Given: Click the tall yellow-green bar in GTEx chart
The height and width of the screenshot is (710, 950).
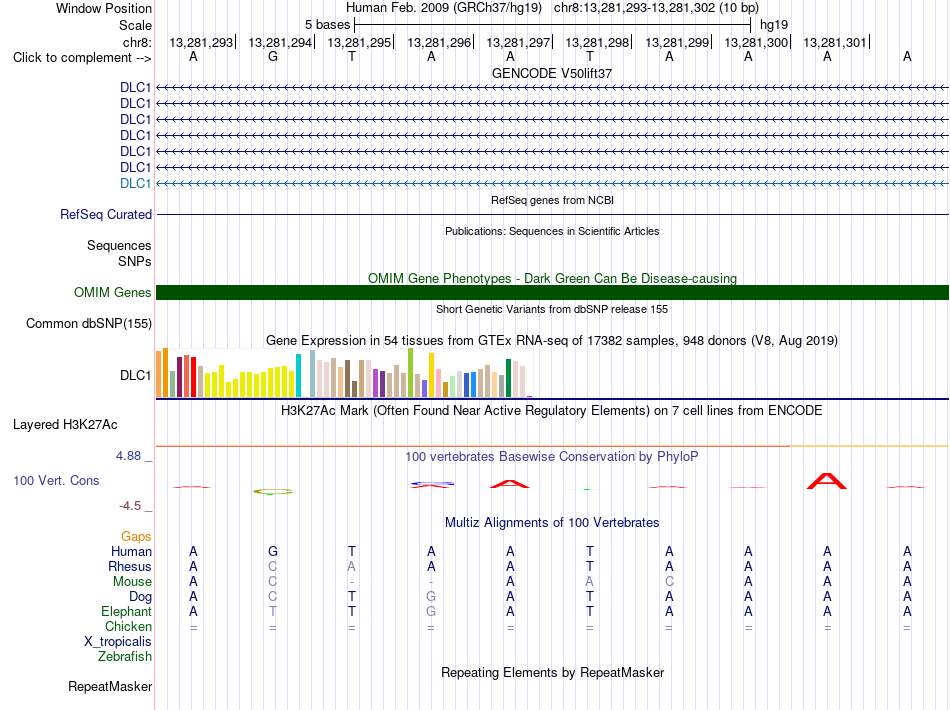Looking at the screenshot, I should point(410,373).
